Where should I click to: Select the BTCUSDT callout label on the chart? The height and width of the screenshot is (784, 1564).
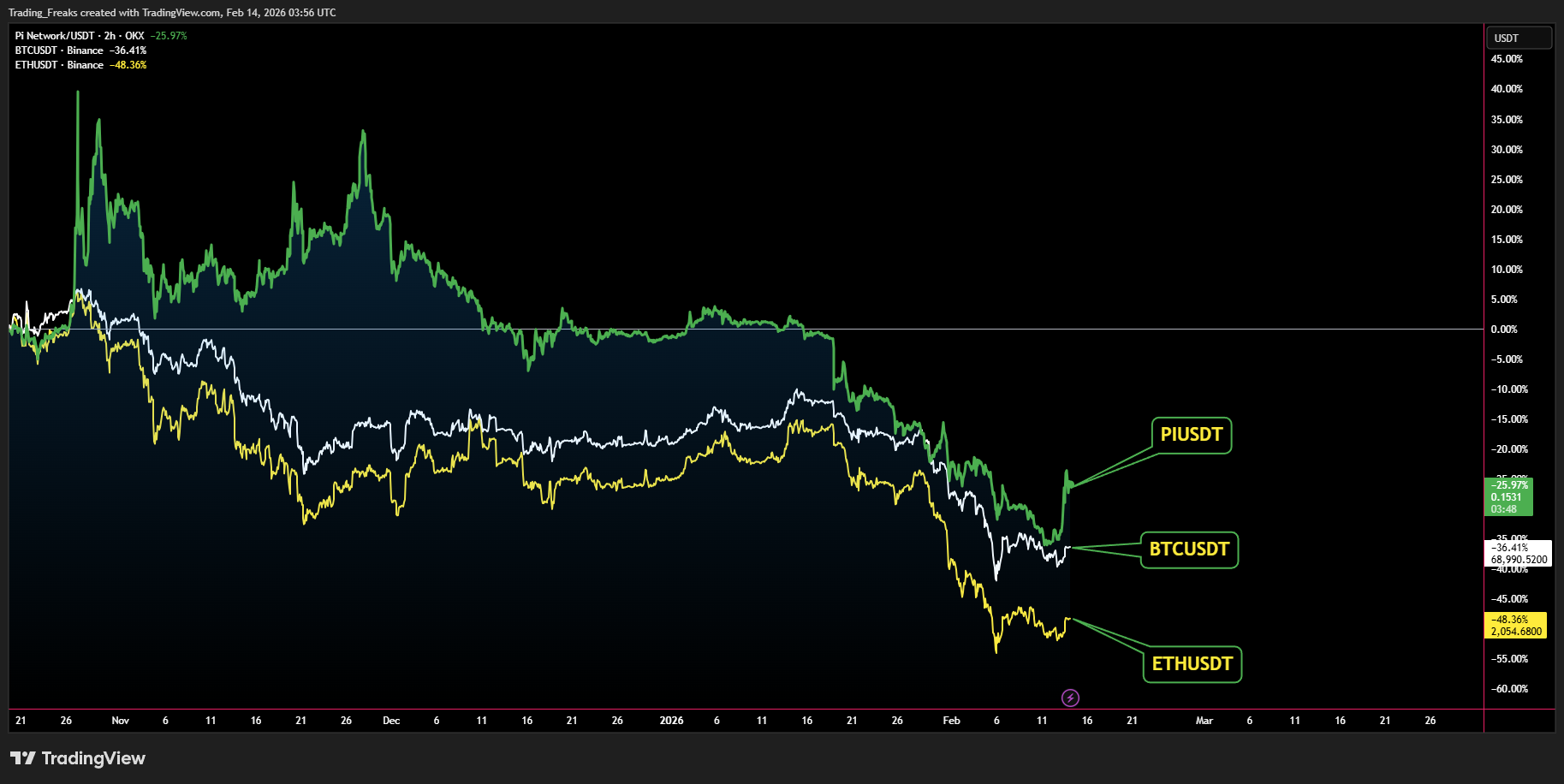(x=1189, y=549)
